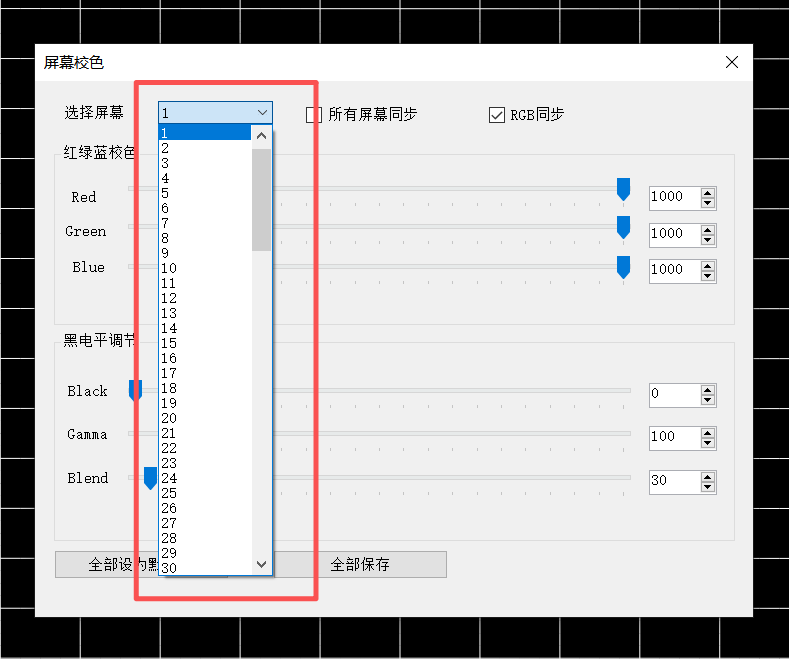Increase Gamma value with up spinner arrow
Screen dimensions: 789x659
click(708, 432)
